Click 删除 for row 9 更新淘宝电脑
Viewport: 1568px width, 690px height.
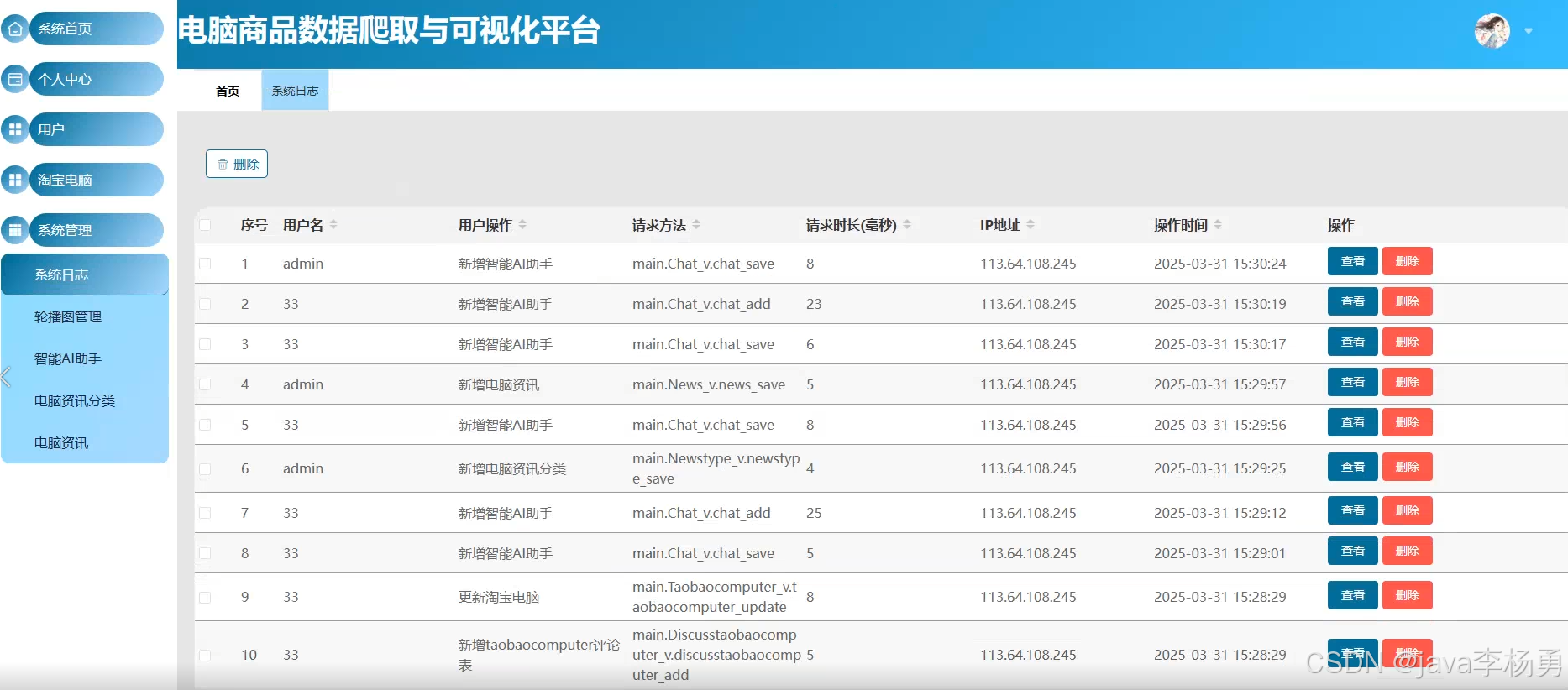click(x=1407, y=595)
